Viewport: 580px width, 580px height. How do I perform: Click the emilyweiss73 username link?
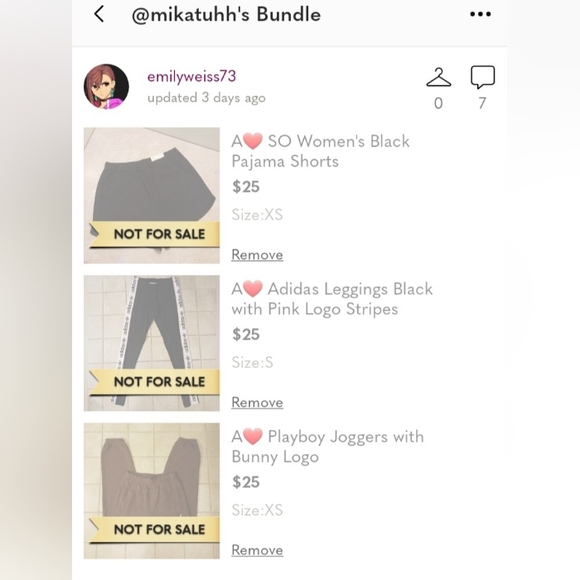point(192,76)
